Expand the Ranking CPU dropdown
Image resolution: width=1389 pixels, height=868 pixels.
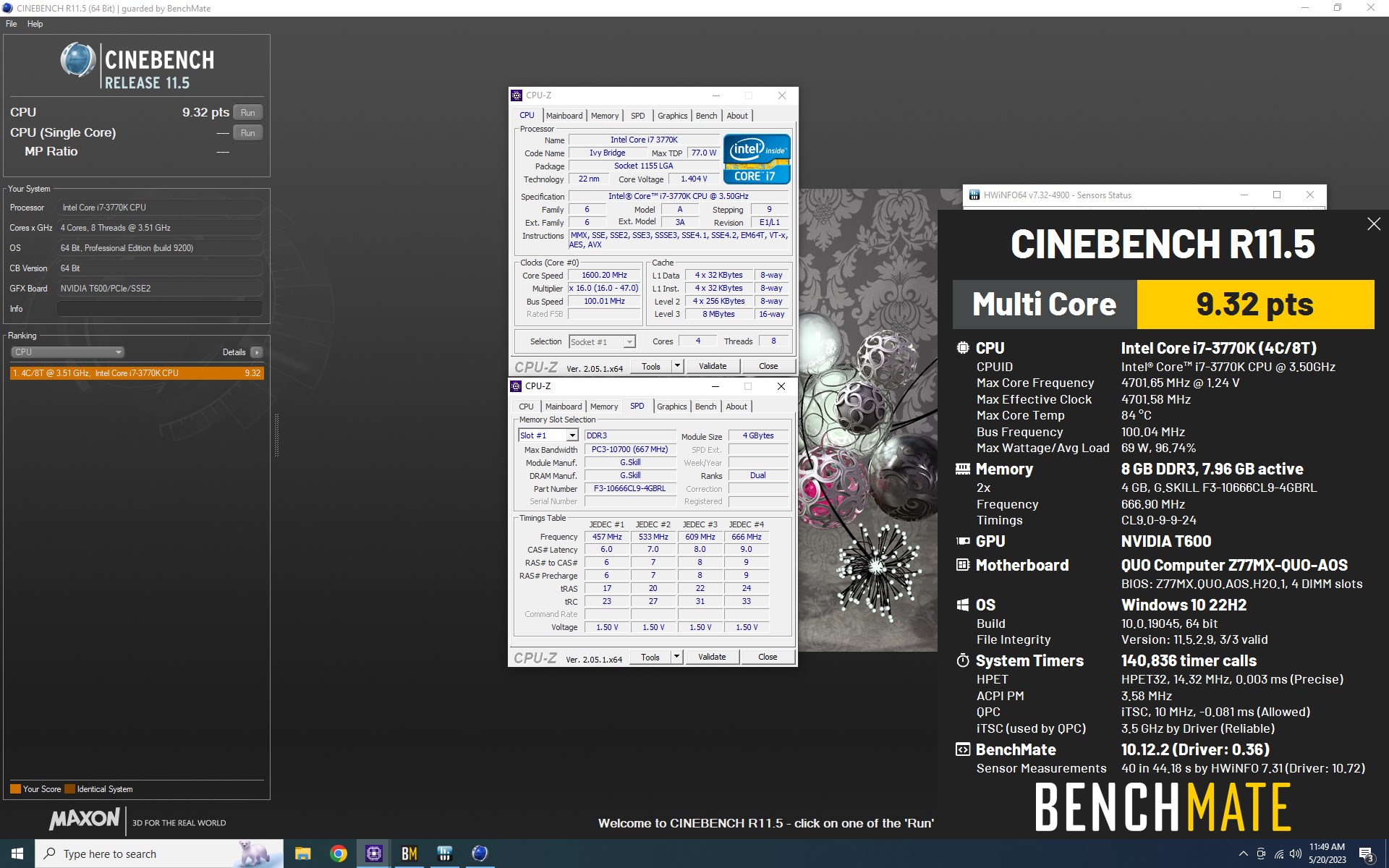(x=68, y=352)
